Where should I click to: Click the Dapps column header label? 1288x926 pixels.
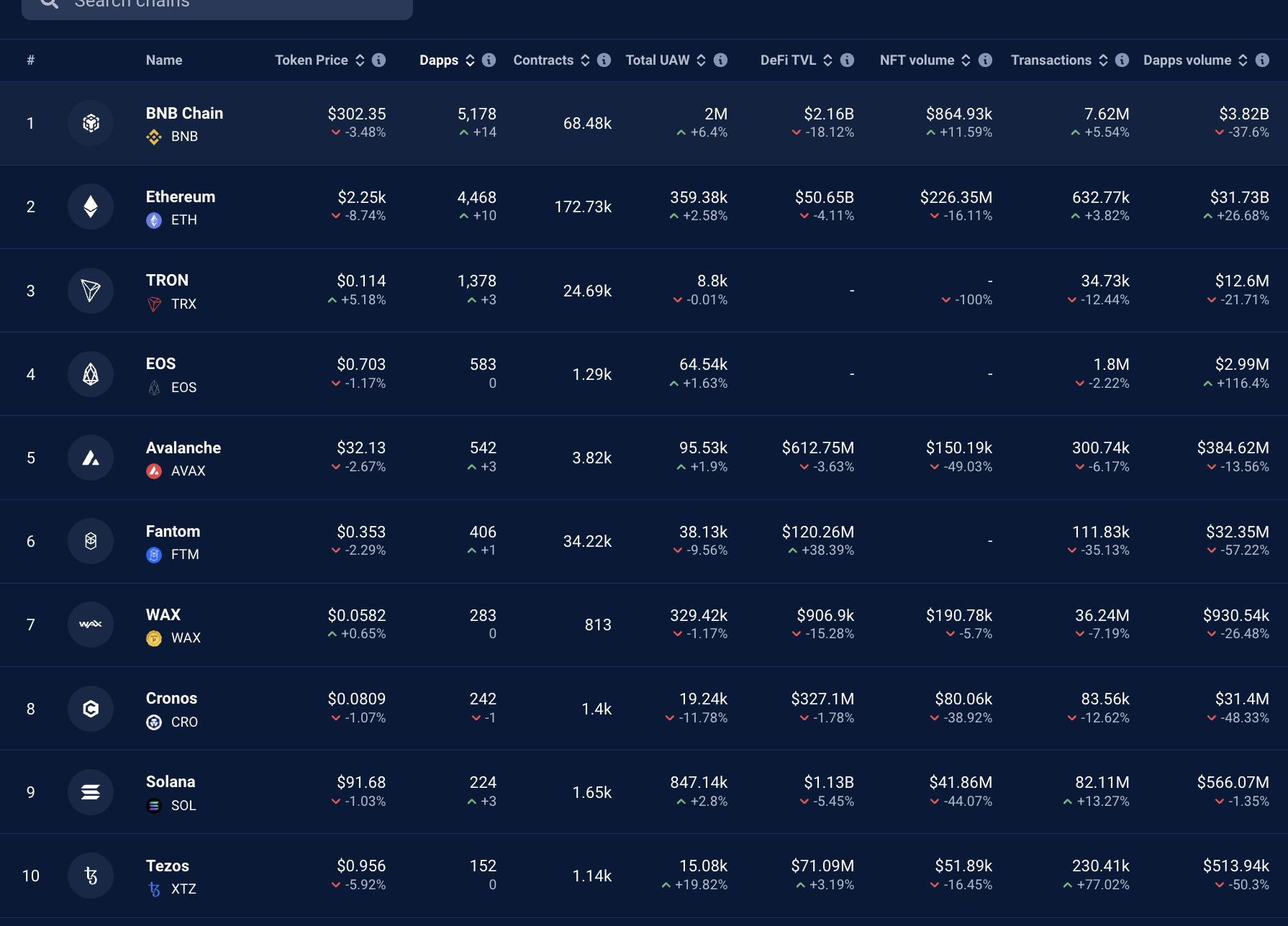pyautogui.click(x=439, y=60)
